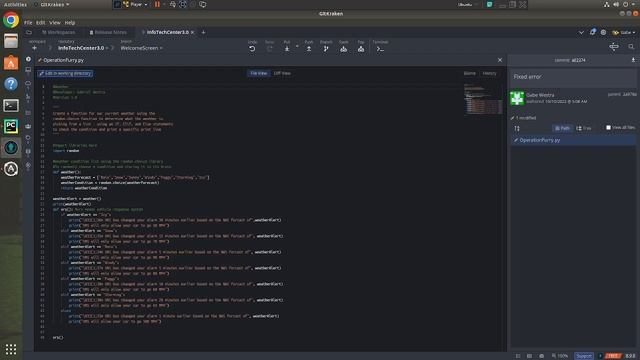Switch to the Release Notes tab

pos(108,32)
